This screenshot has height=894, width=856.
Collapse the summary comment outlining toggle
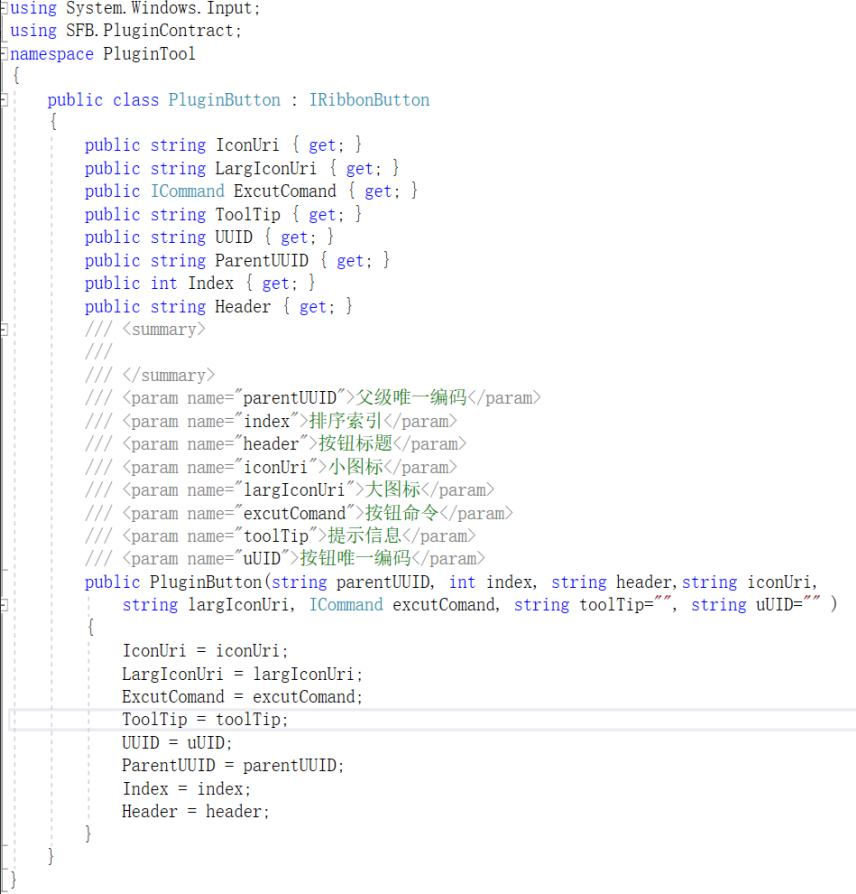point(3,330)
